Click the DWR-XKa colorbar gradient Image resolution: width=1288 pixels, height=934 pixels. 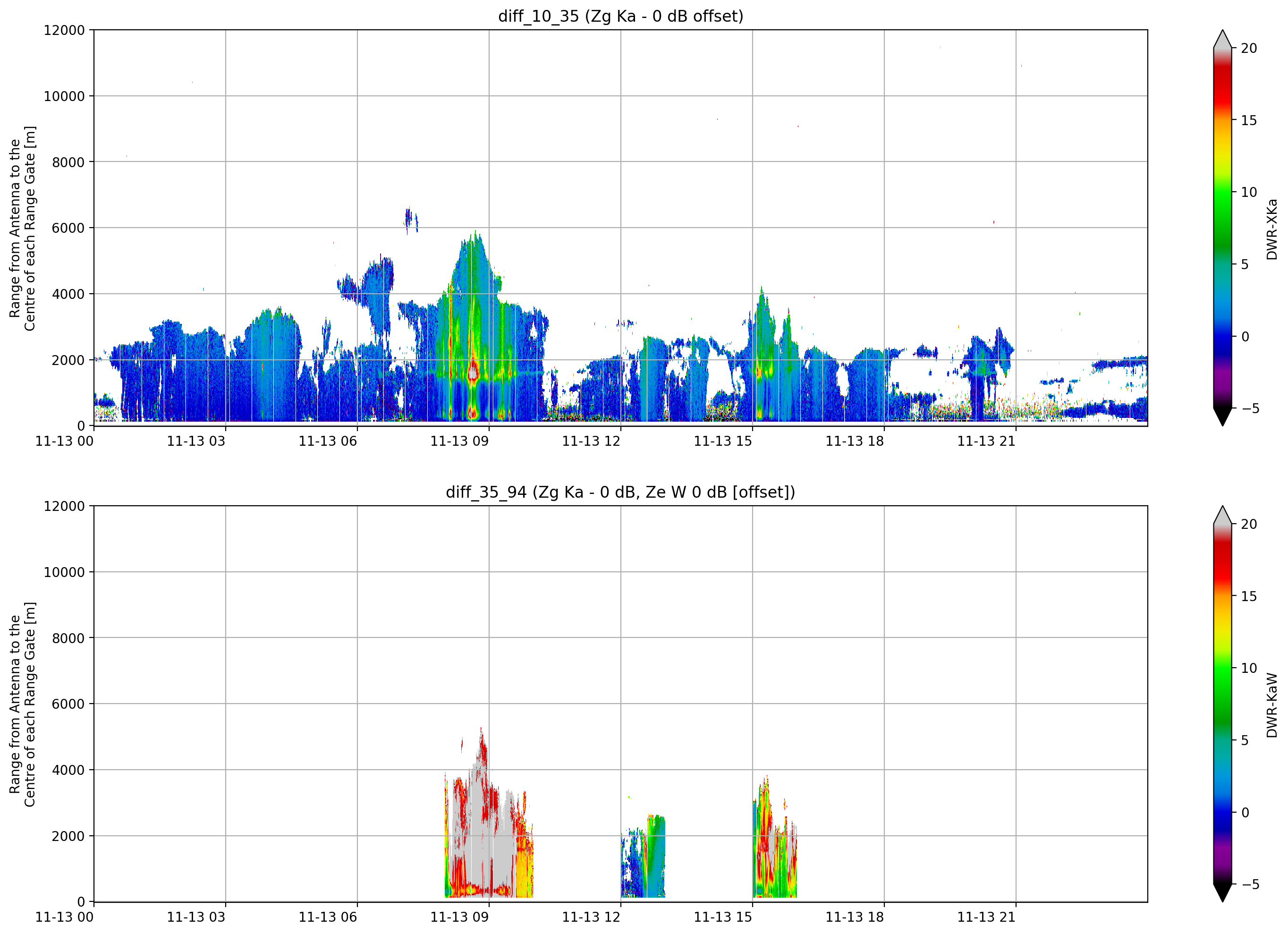tap(1222, 228)
